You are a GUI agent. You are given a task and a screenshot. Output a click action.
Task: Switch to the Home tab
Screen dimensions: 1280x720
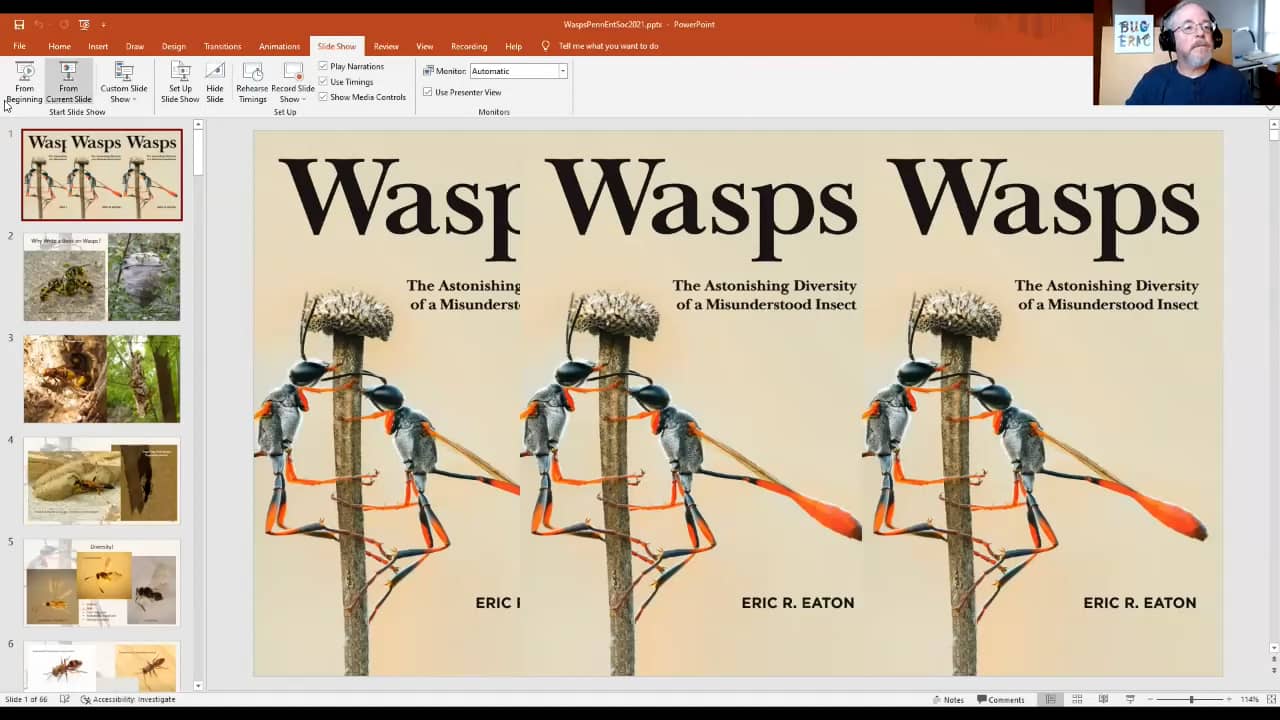coord(59,46)
